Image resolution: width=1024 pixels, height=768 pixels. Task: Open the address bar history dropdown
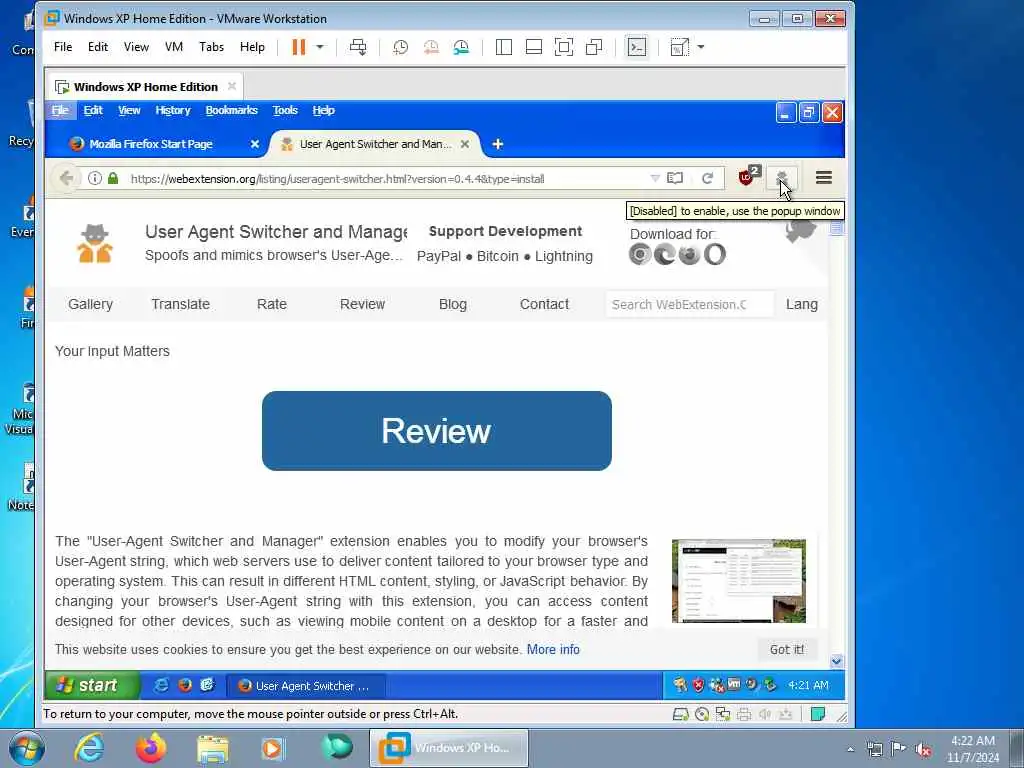point(655,178)
